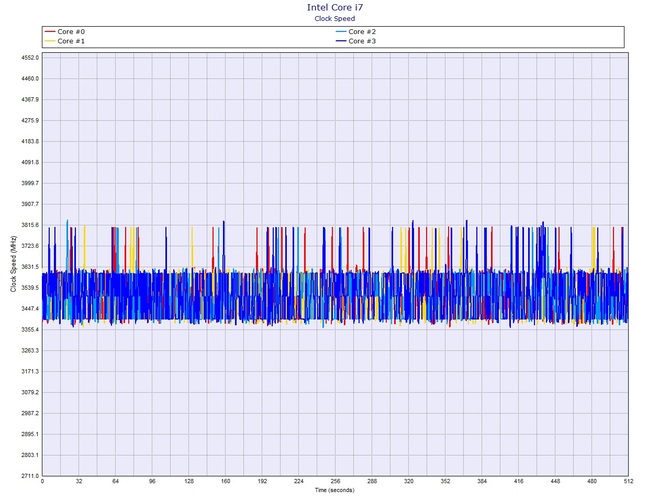670x502 pixels.
Task: Click the Clock Speed subtitle
Action: [x=335, y=18]
